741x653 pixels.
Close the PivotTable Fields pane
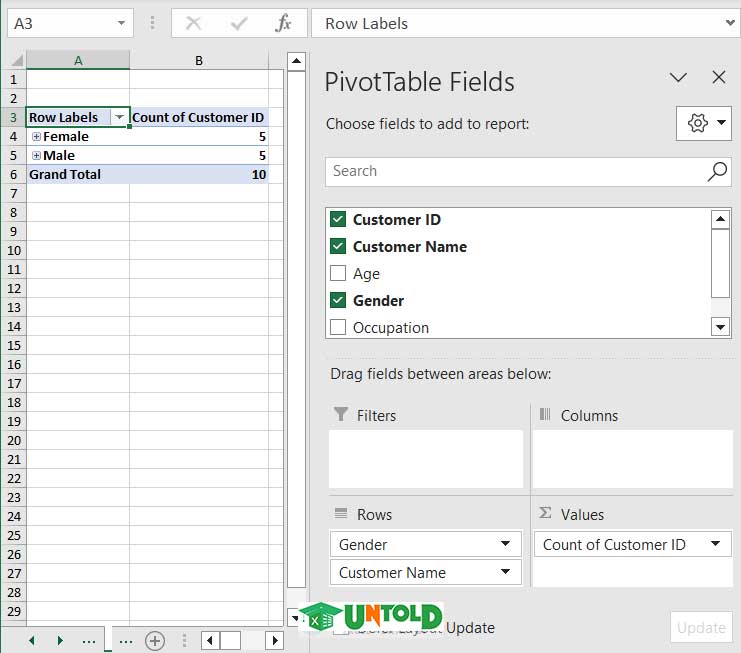tap(719, 77)
